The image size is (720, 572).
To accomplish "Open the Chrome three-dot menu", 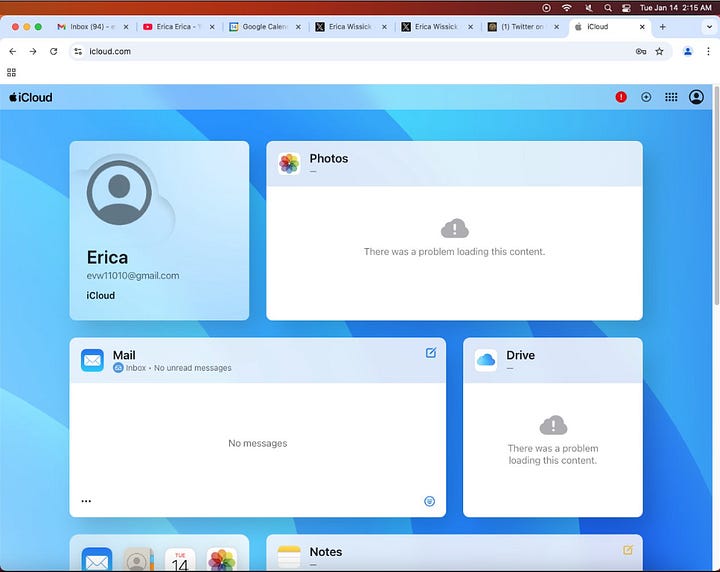I will click(x=708, y=51).
